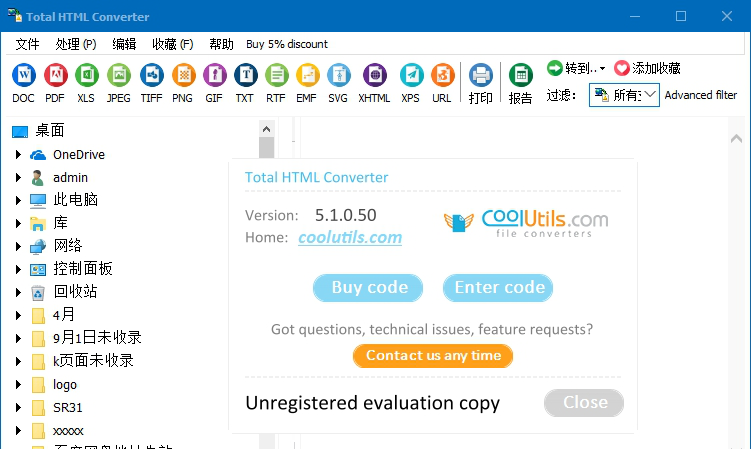Convert to PNG using toolbar icon
Image resolution: width=751 pixels, height=466 pixels.
point(183,75)
